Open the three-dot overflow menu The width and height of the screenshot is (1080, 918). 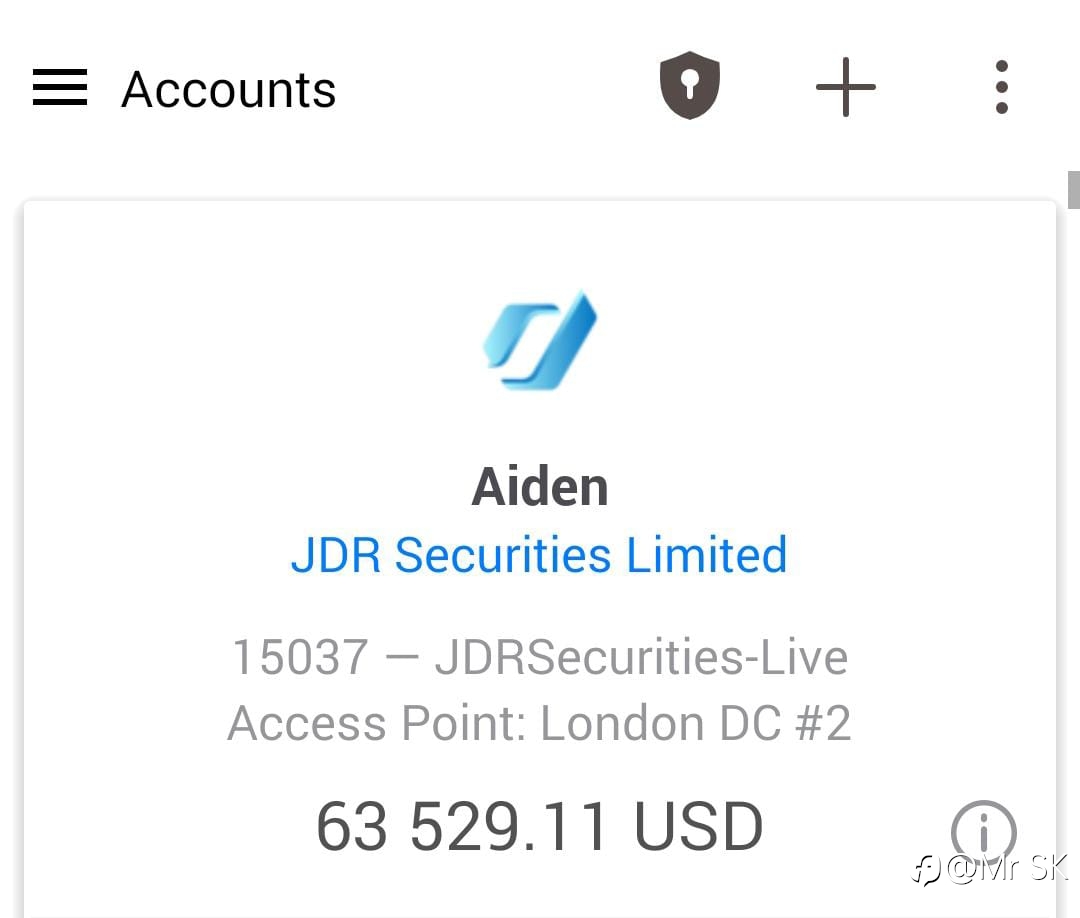(1001, 87)
